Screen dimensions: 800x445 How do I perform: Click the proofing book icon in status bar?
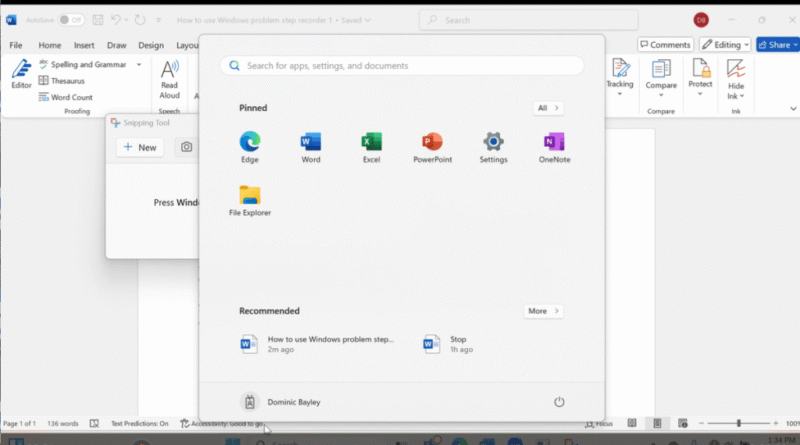click(94, 424)
